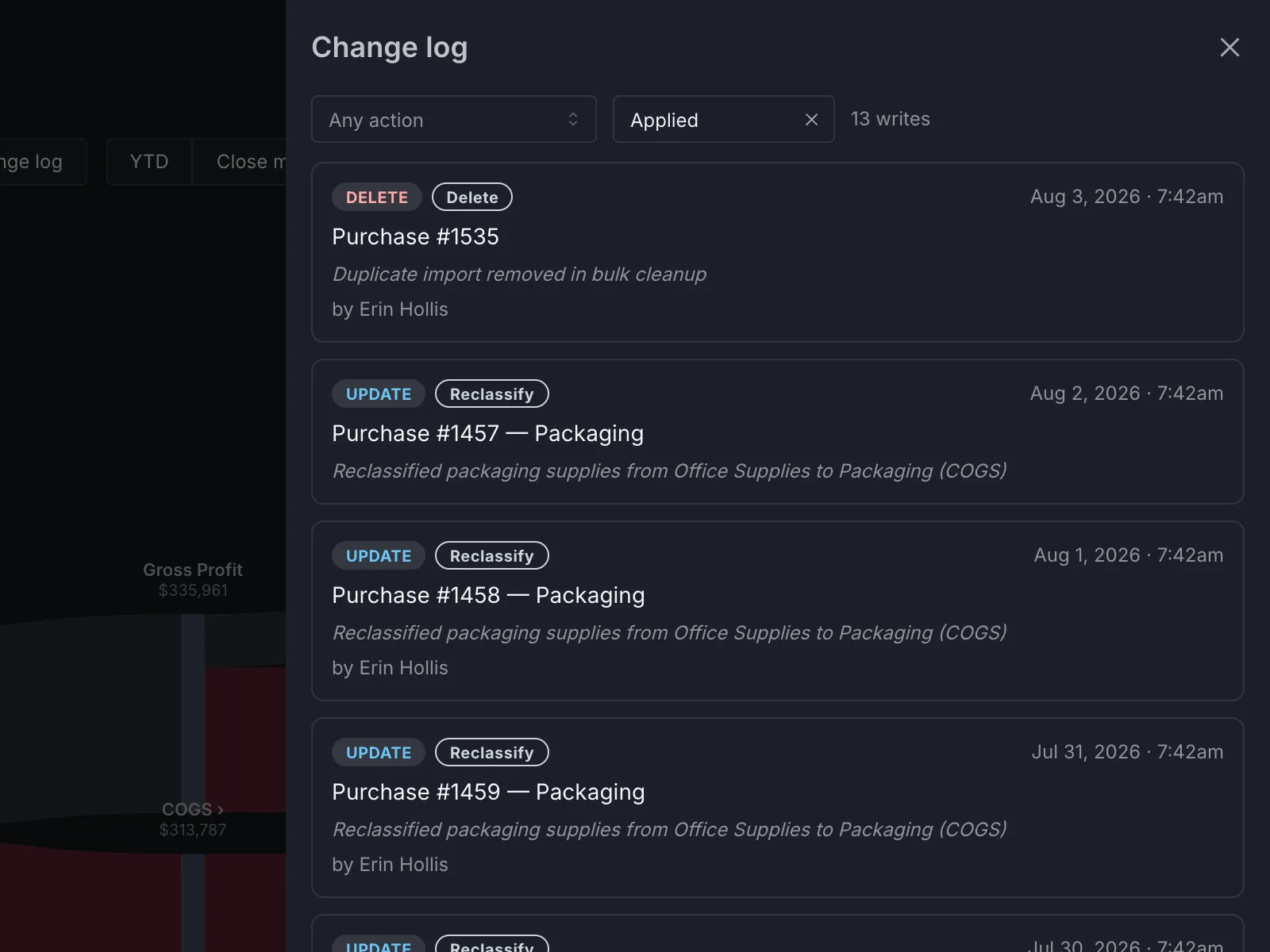The height and width of the screenshot is (952, 1270).
Task: Click the Reclassify tag on Purchase #1459
Action: (492, 752)
